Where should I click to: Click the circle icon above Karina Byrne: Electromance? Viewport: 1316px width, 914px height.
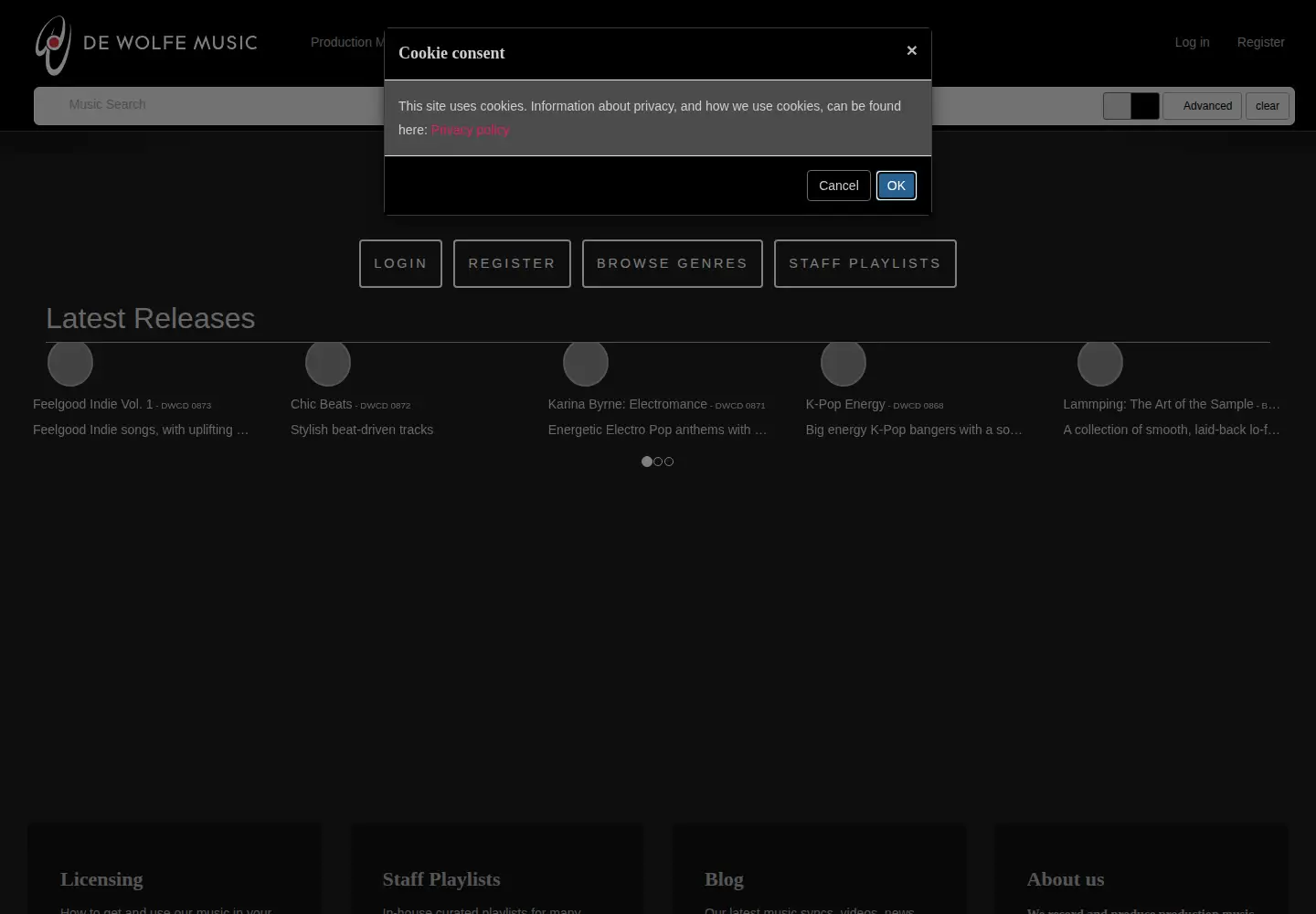point(586,363)
